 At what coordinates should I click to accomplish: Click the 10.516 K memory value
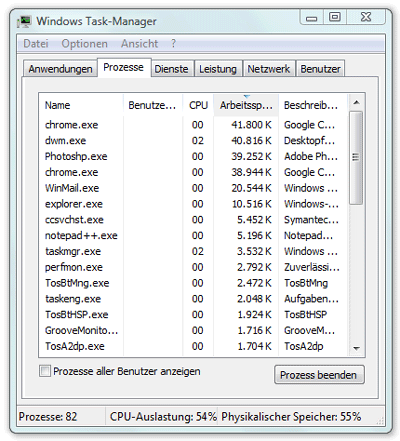coord(252,204)
